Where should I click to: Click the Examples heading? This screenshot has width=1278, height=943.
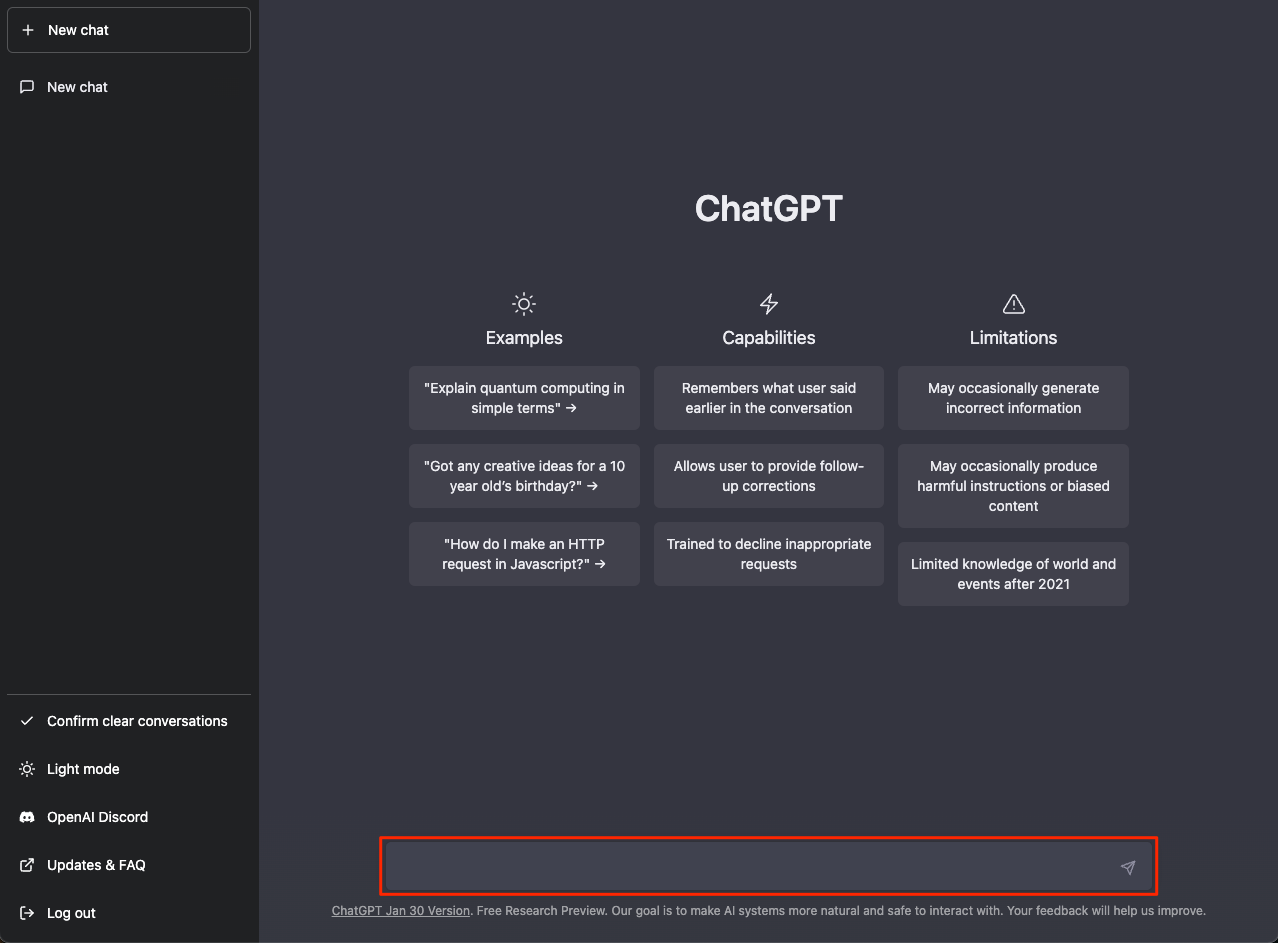pos(524,338)
